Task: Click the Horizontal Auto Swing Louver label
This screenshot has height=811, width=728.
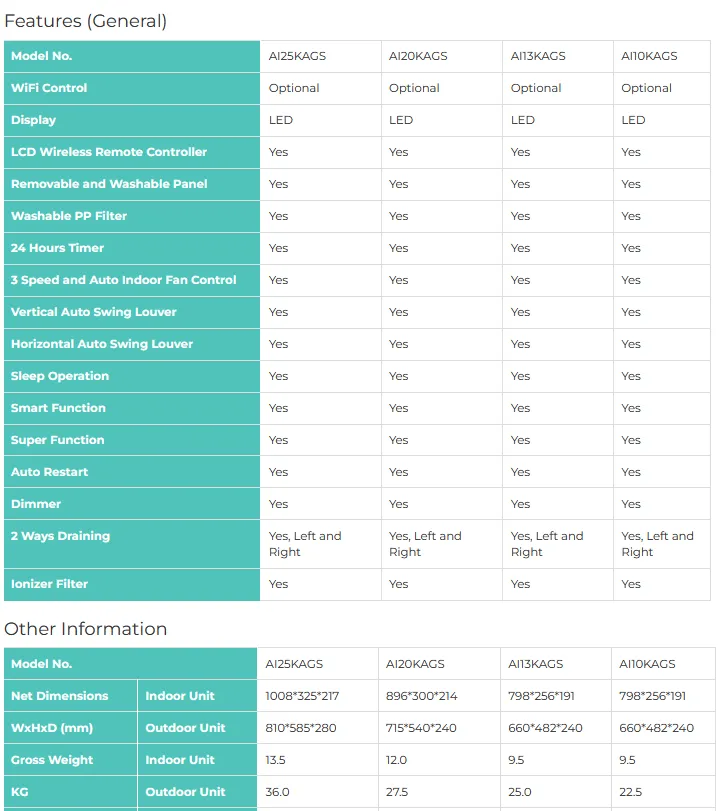Action: [102, 344]
